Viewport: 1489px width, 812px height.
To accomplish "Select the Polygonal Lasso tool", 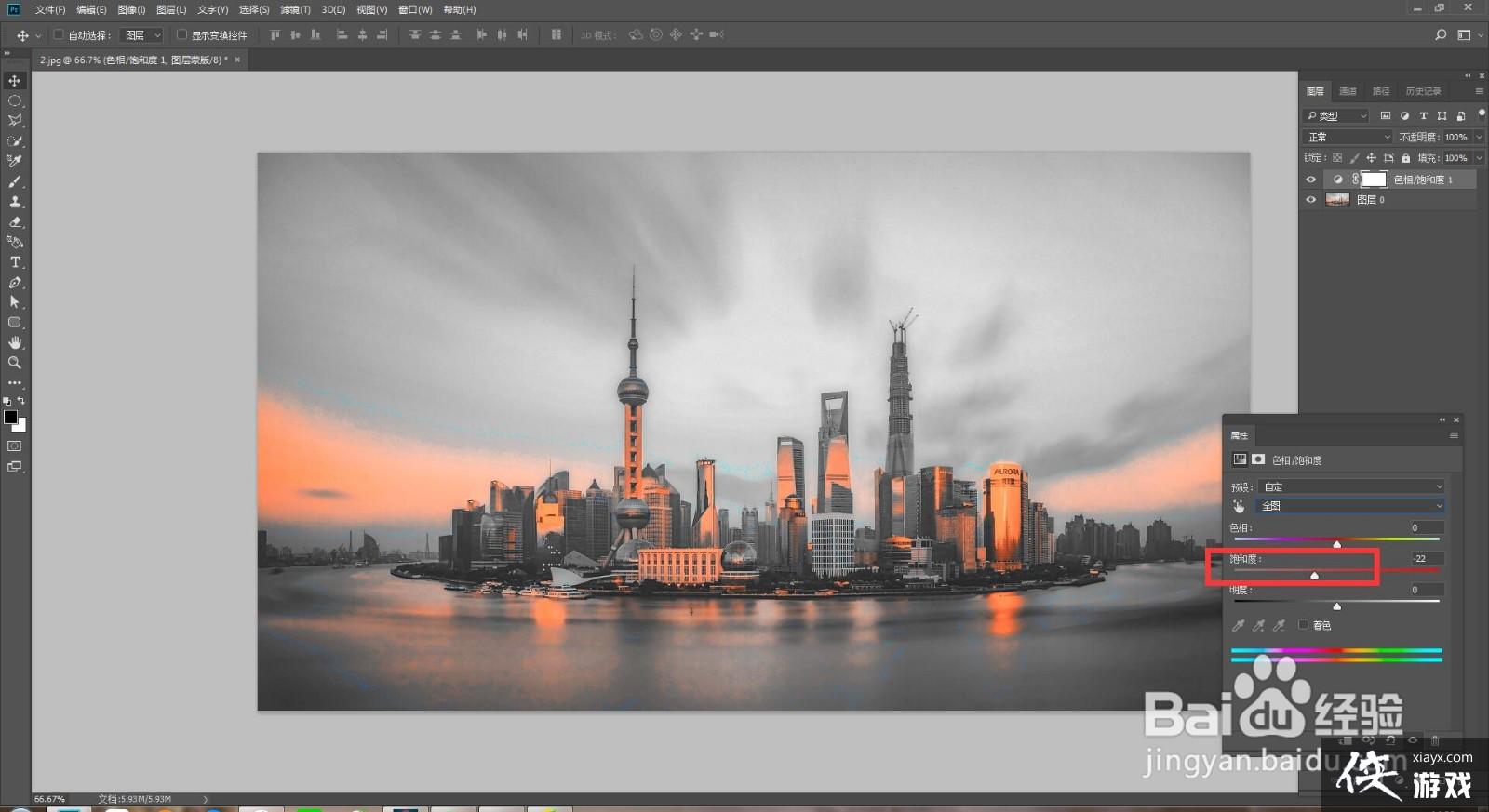I will pyautogui.click(x=15, y=121).
